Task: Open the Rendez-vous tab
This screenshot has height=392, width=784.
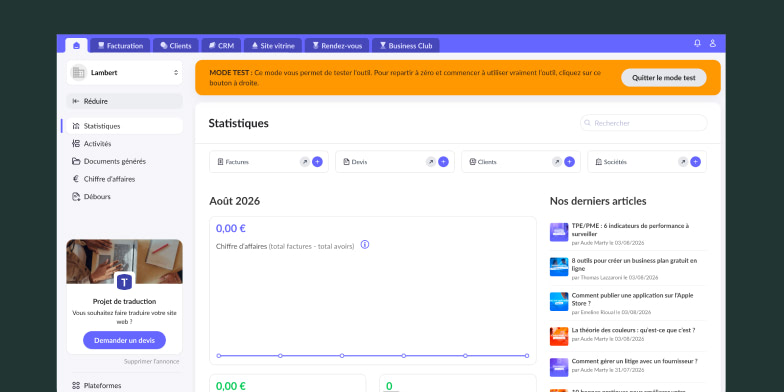Action: coord(337,46)
